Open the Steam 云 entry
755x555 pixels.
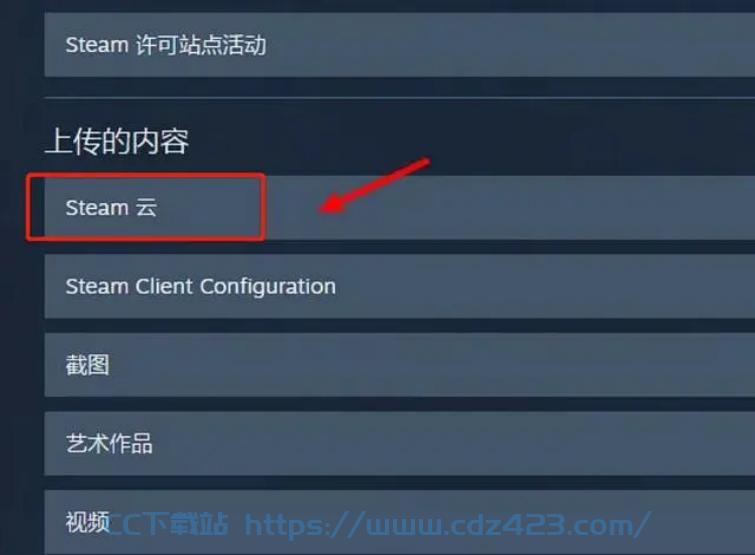point(400,207)
